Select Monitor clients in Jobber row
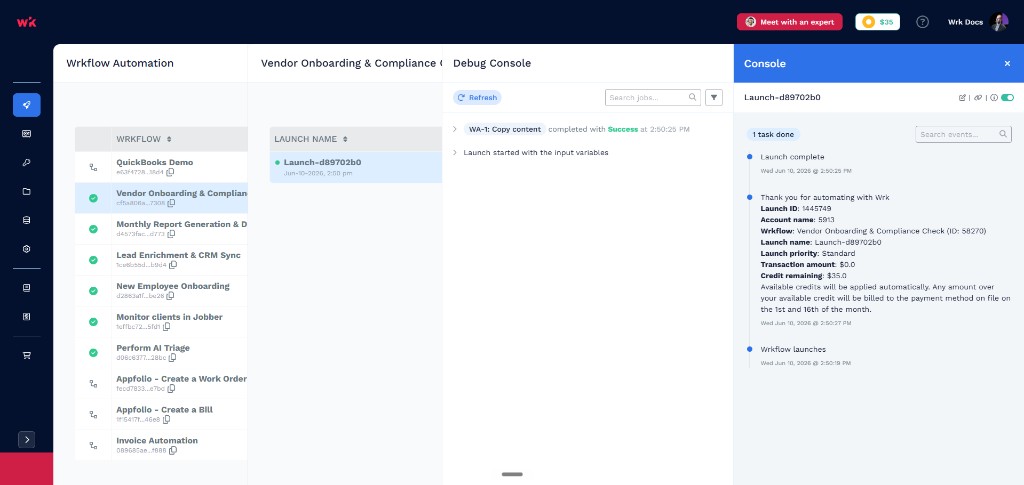1024x485 pixels. click(x=161, y=322)
